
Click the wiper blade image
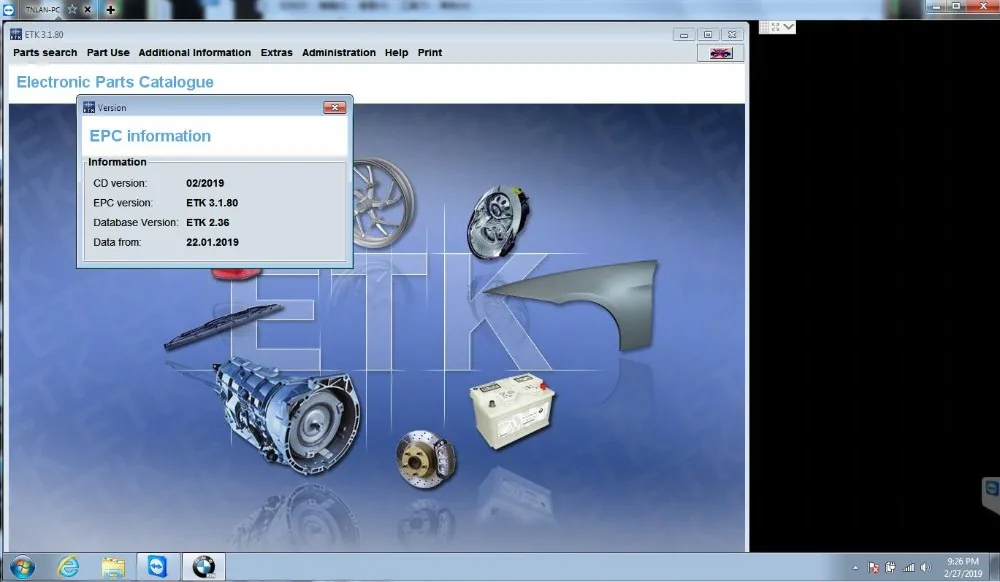(223, 326)
